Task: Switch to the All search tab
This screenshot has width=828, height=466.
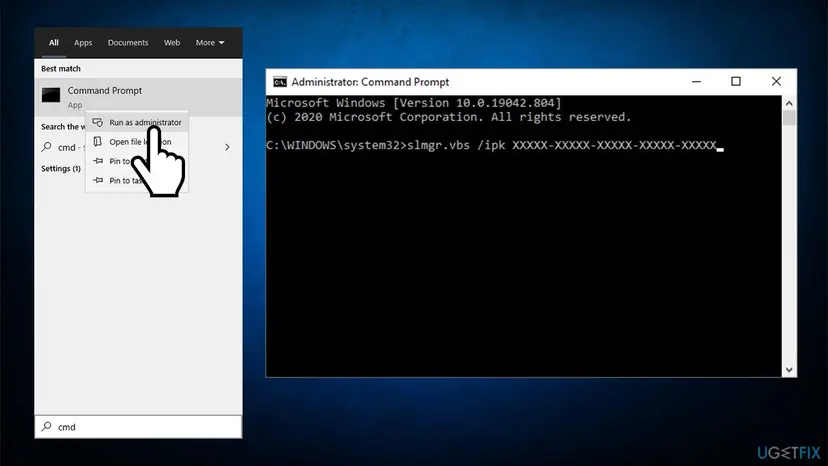Action: pyautogui.click(x=53, y=43)
